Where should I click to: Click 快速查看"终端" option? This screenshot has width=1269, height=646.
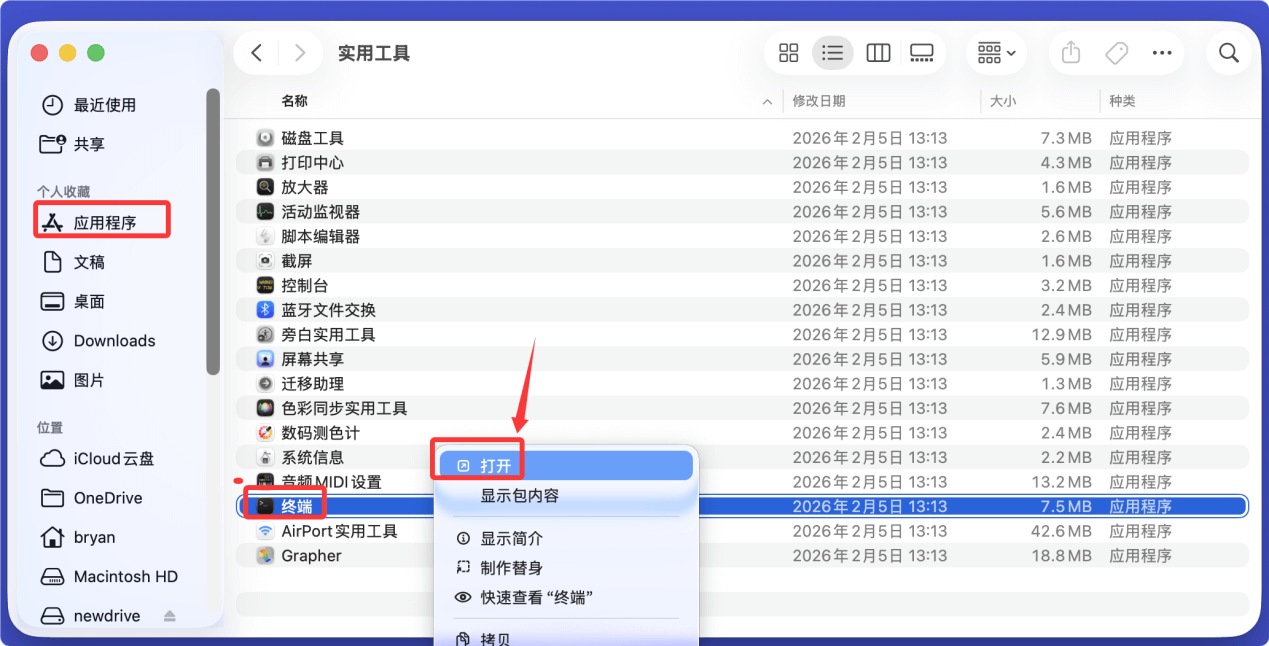(534, 597)
